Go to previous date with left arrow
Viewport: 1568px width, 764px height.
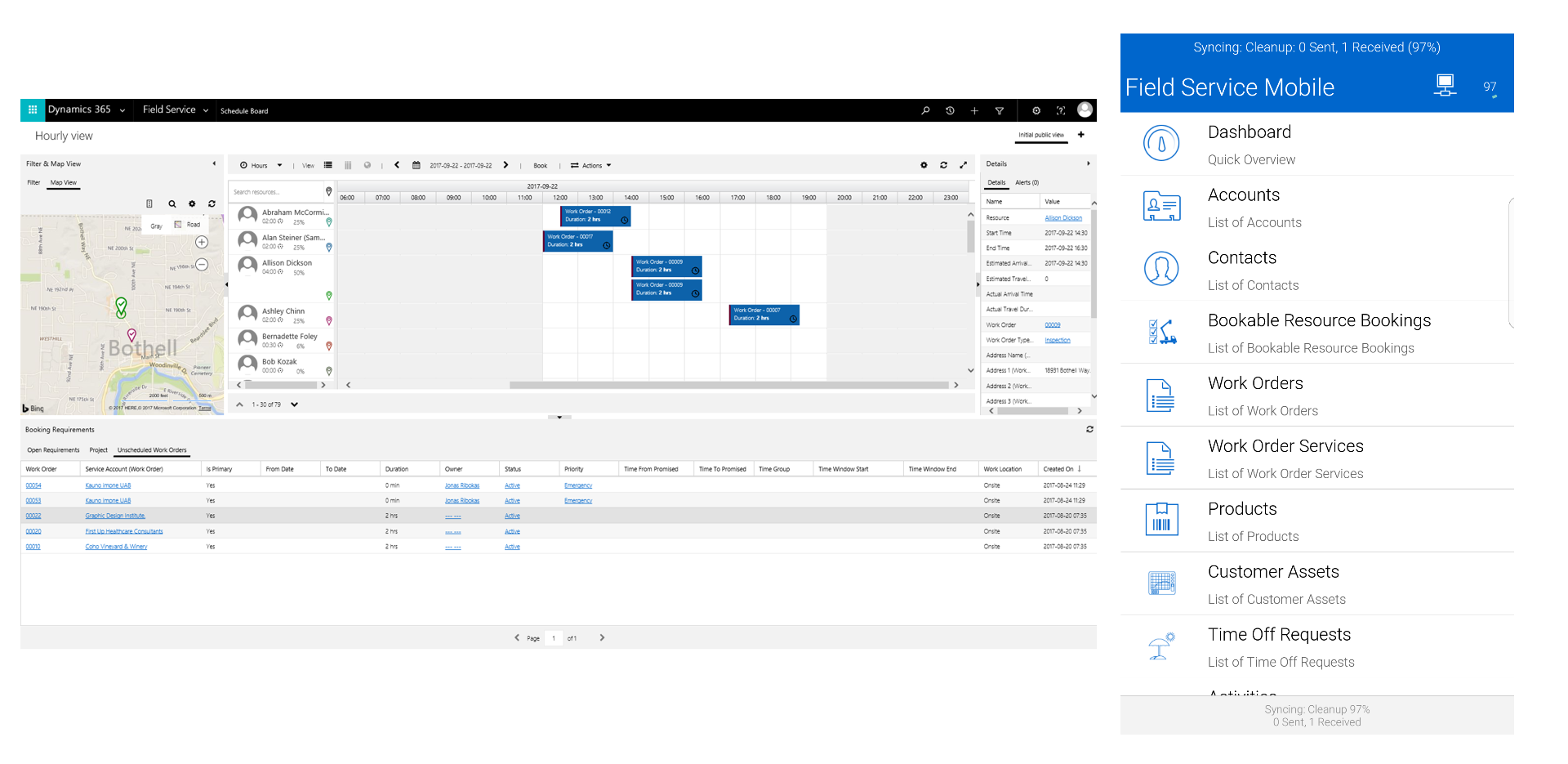pyautogui.click(x=397, y=165)
